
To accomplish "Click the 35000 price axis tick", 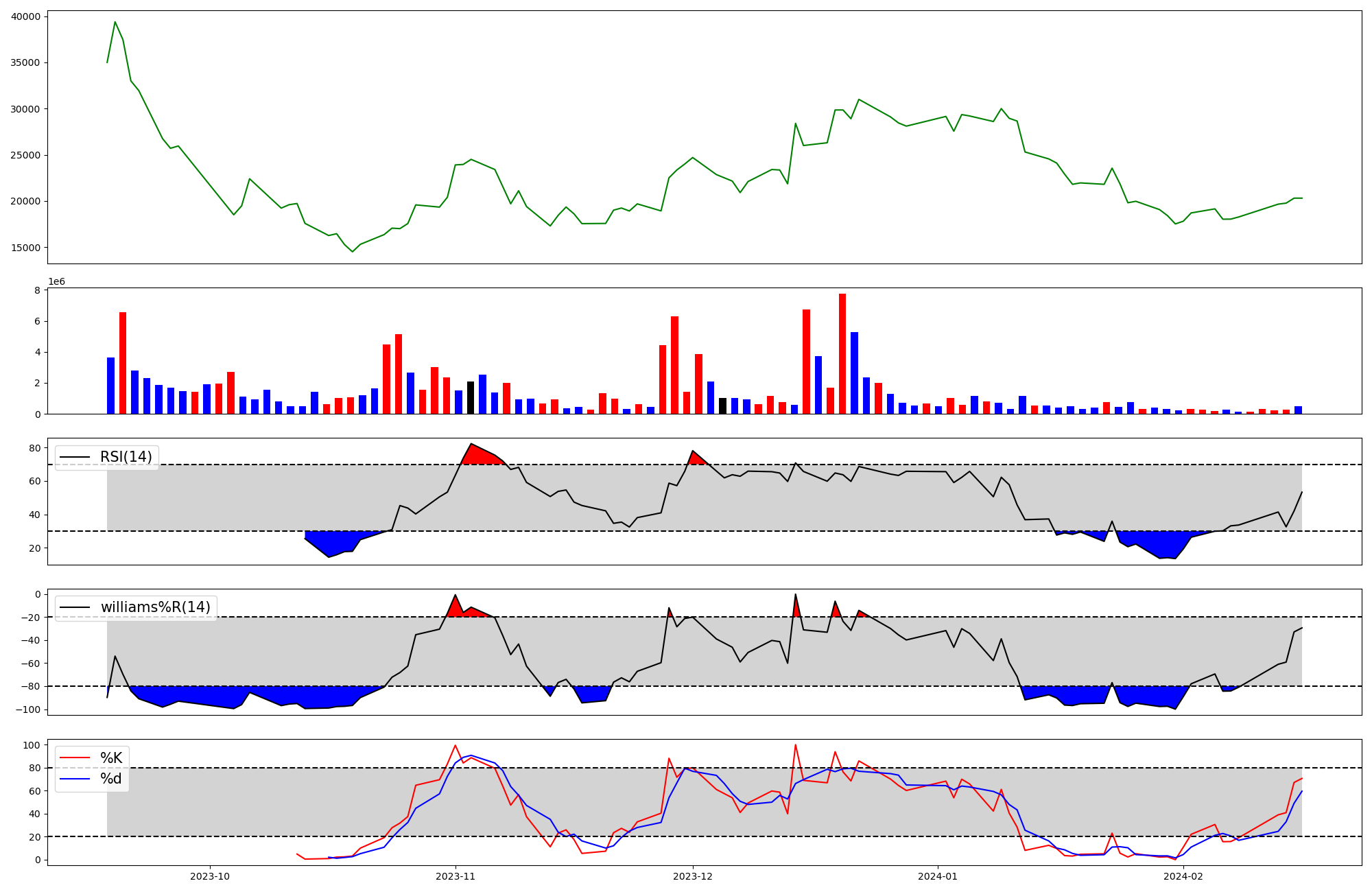I will click(x=26, y=62).
